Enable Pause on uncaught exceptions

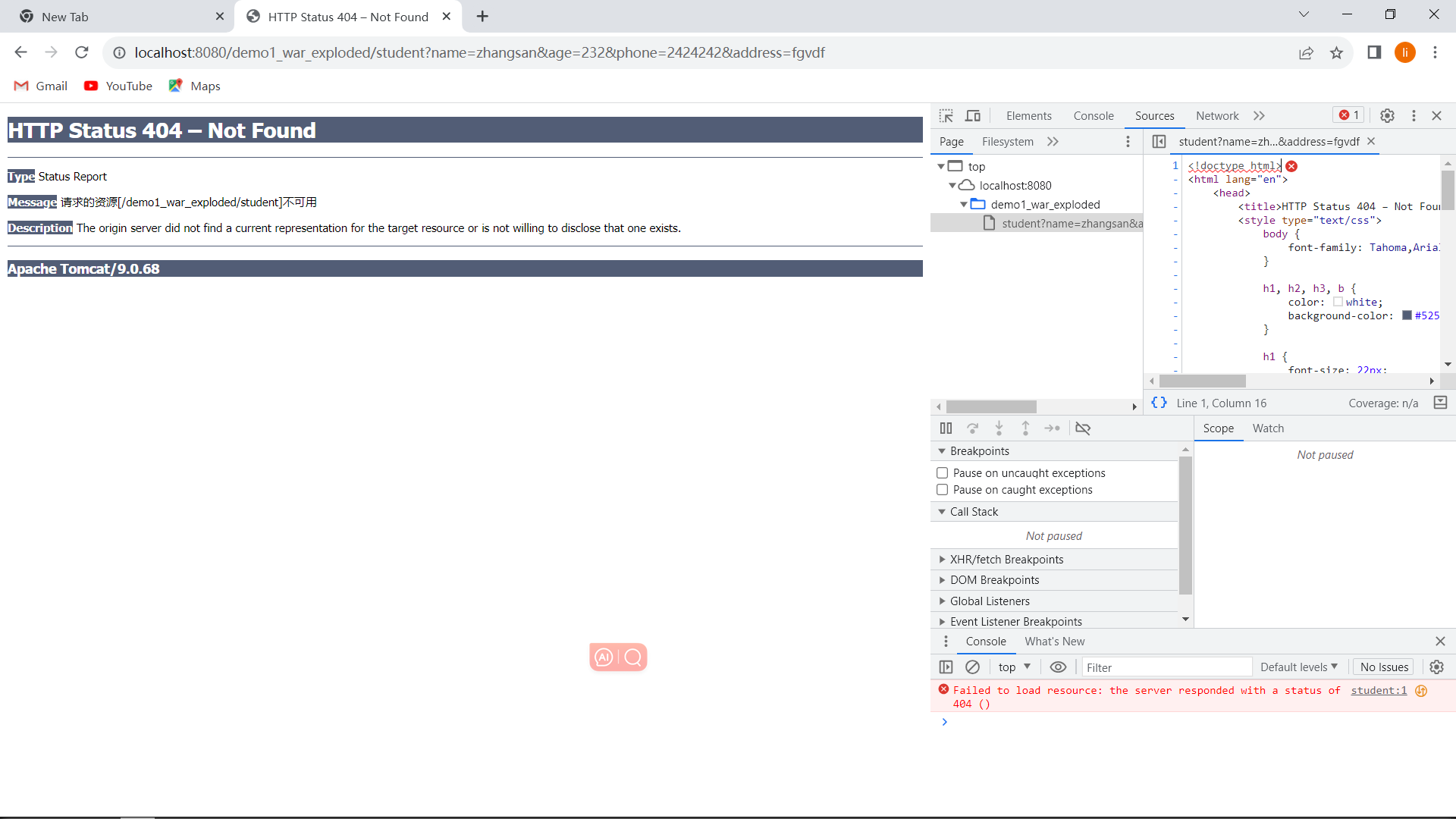point(943,473)
